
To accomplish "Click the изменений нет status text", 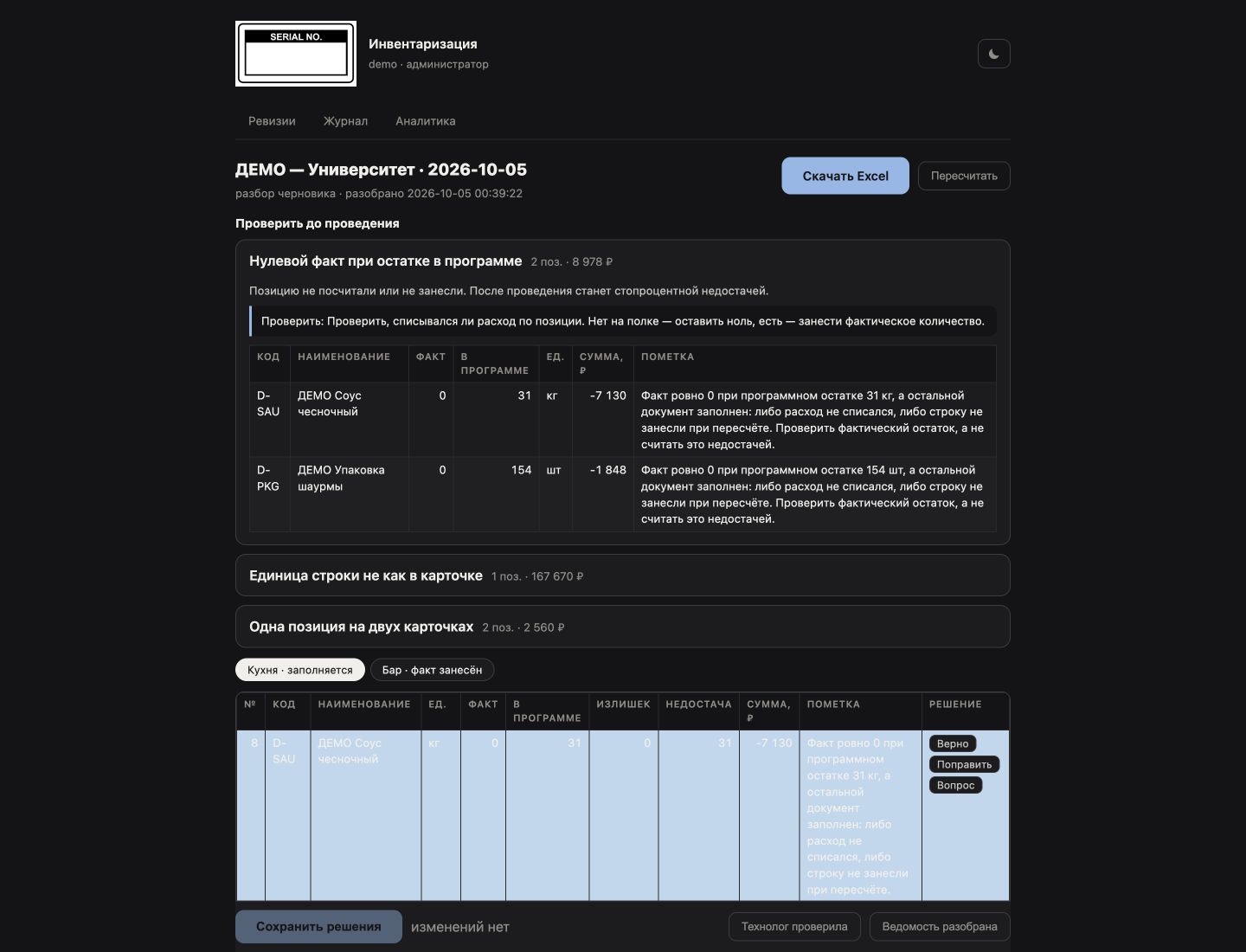I will 460,927.
